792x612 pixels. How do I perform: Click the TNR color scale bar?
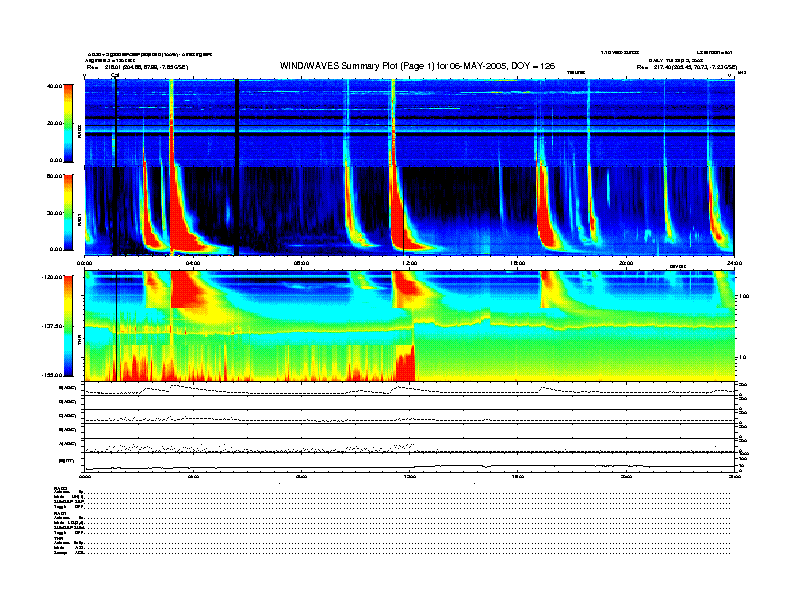(x=68, y=326)
